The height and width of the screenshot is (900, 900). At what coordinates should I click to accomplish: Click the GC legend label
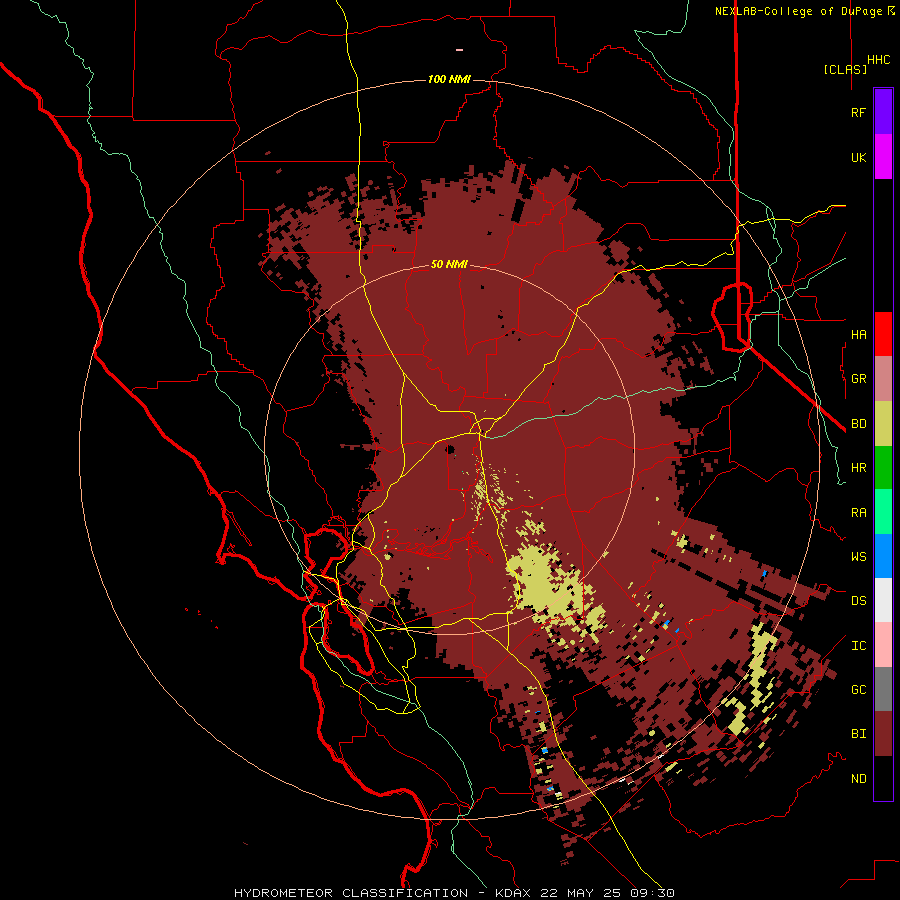click(x=858, y=690)
